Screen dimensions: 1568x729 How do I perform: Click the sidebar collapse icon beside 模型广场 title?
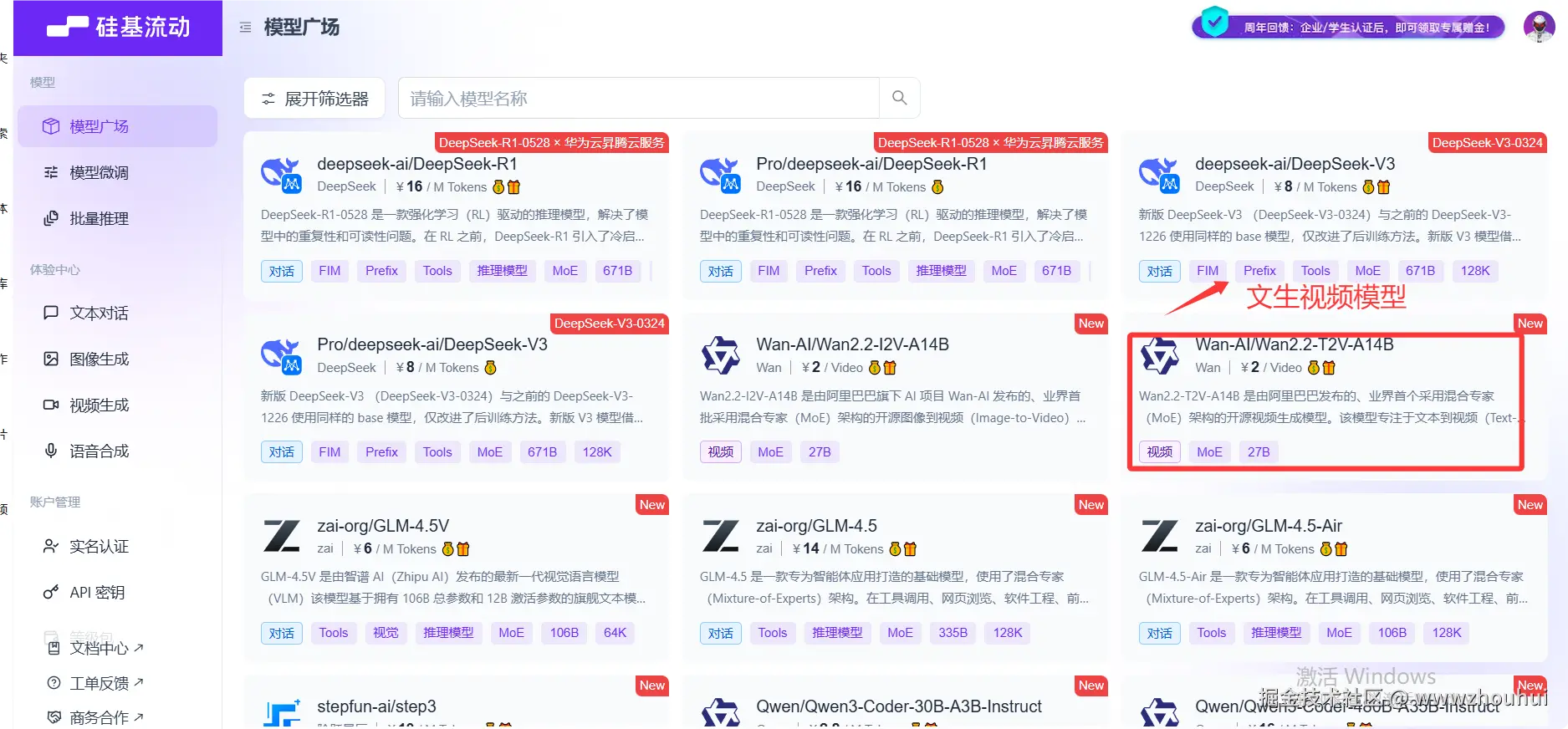[245, 28]
